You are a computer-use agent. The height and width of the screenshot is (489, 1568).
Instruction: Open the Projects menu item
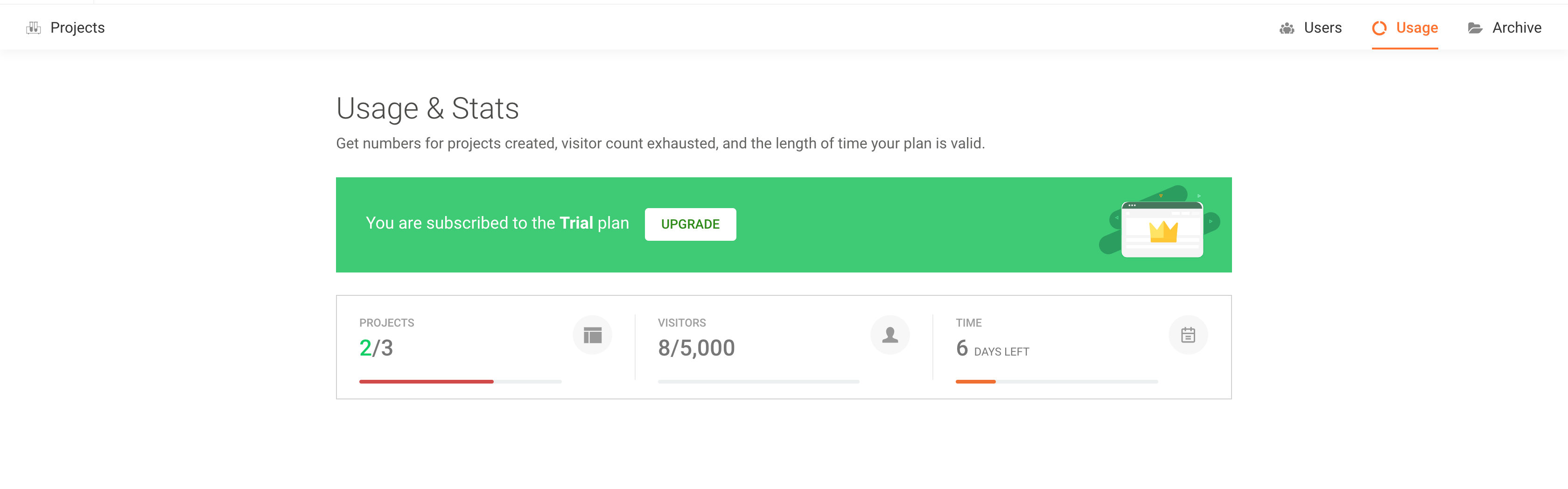click(77, 28)
